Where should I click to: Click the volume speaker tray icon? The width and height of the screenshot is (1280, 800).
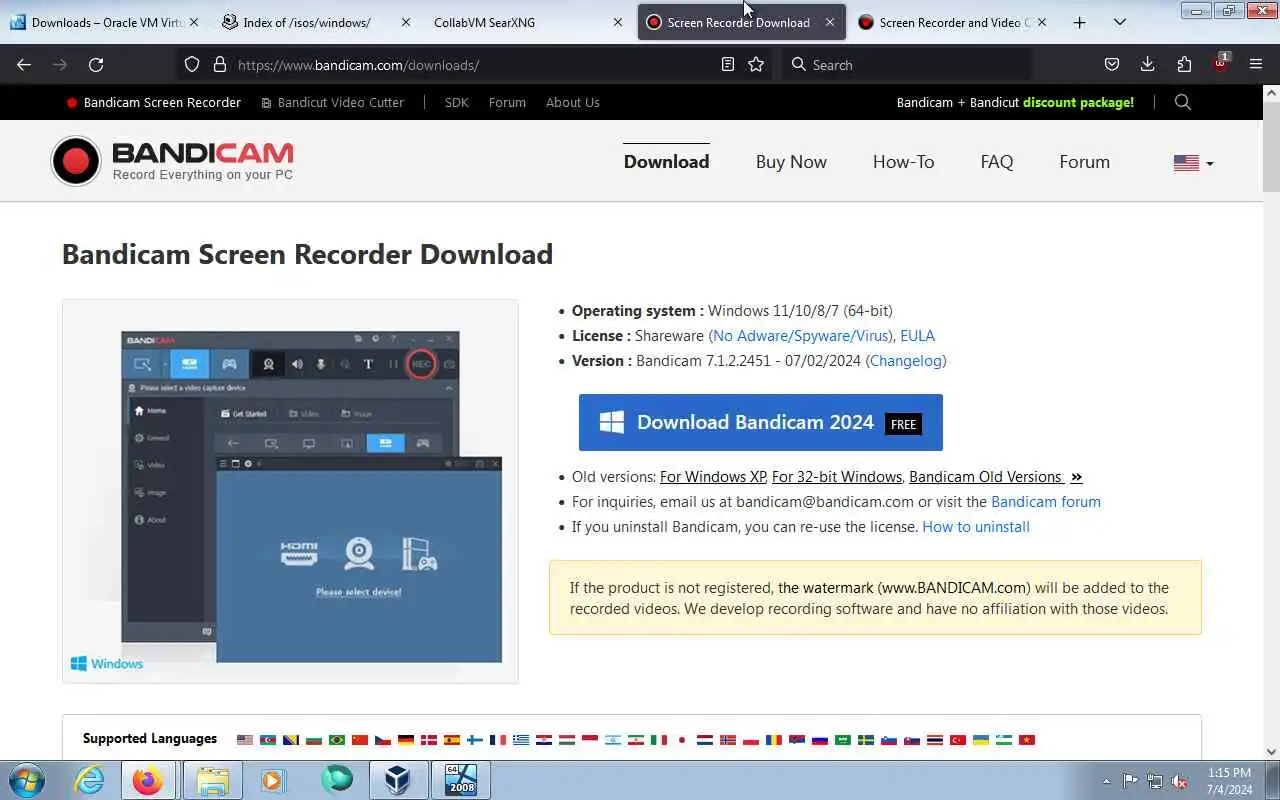click(1180, 781)
